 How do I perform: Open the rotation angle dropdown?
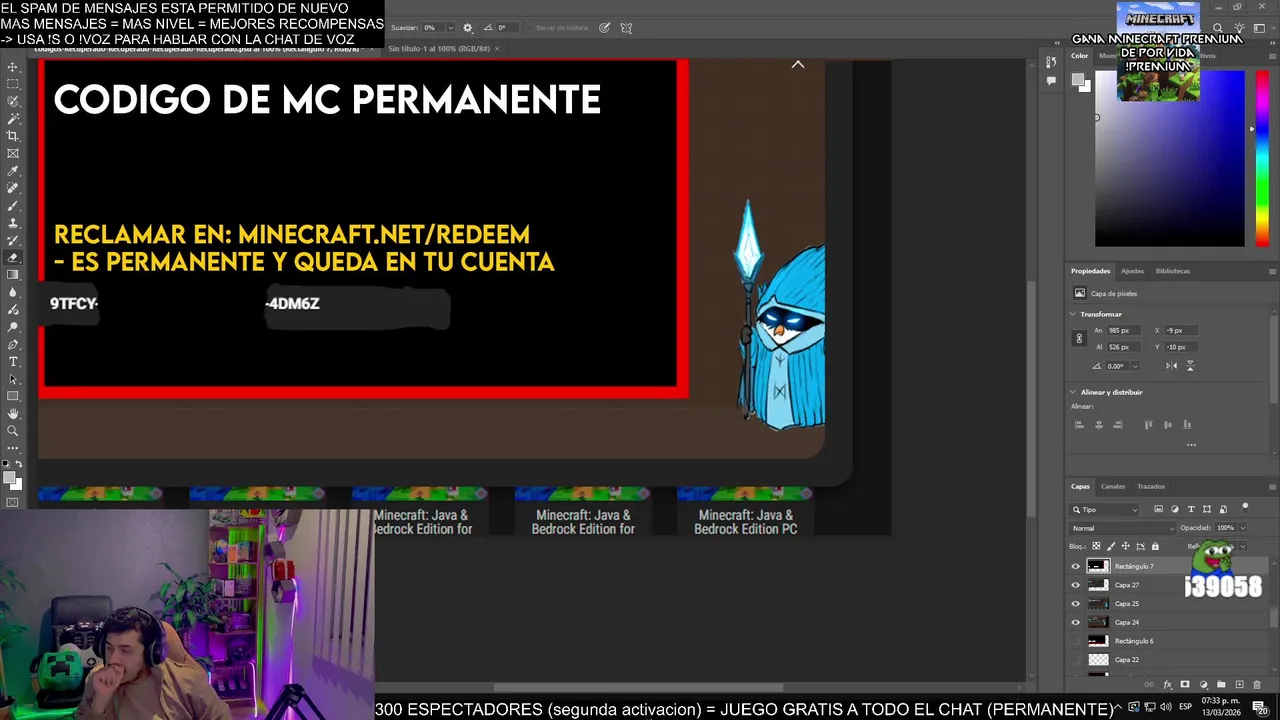click(1135, 366)
